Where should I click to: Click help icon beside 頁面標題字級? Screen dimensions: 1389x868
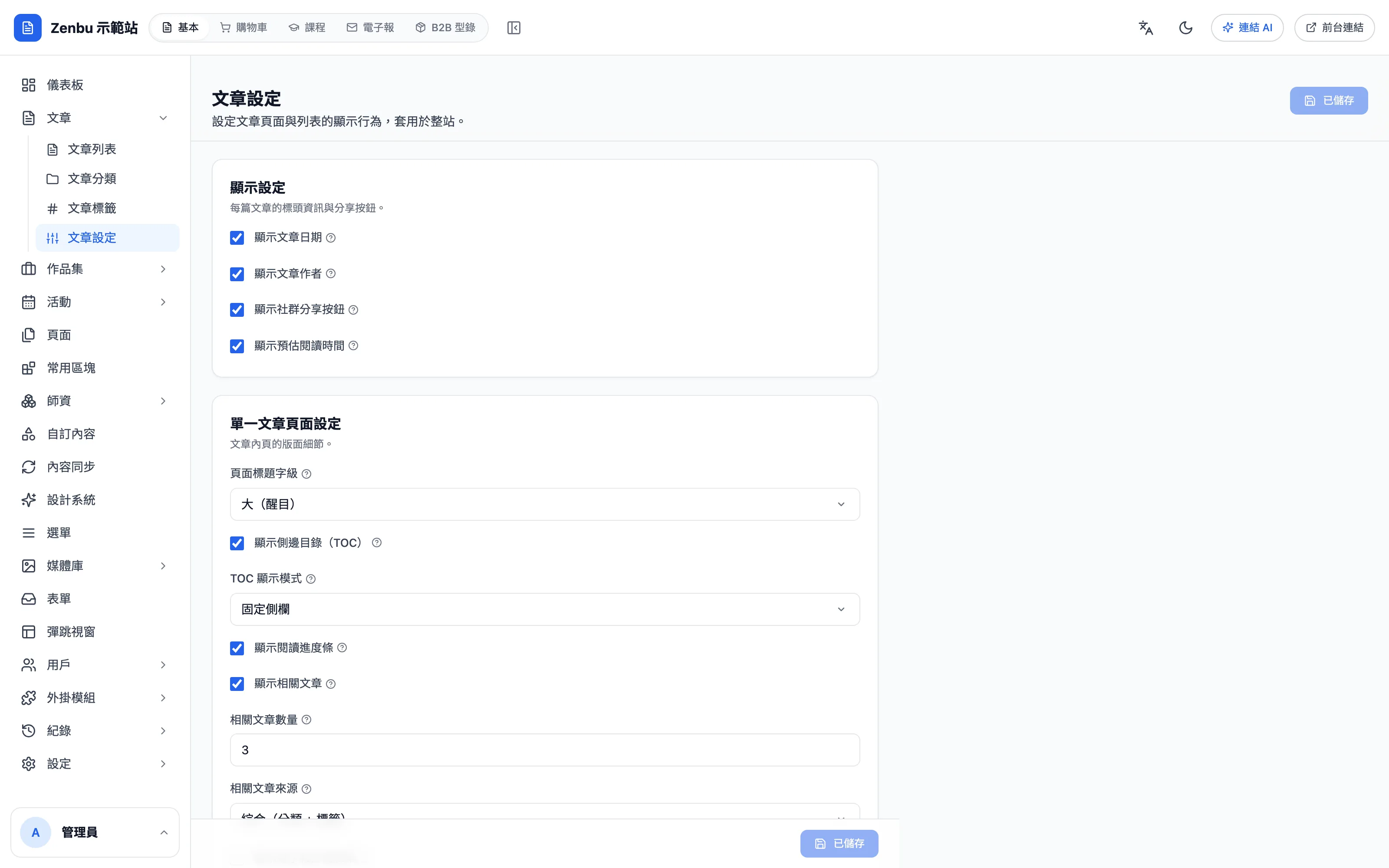tap(306, 473)
